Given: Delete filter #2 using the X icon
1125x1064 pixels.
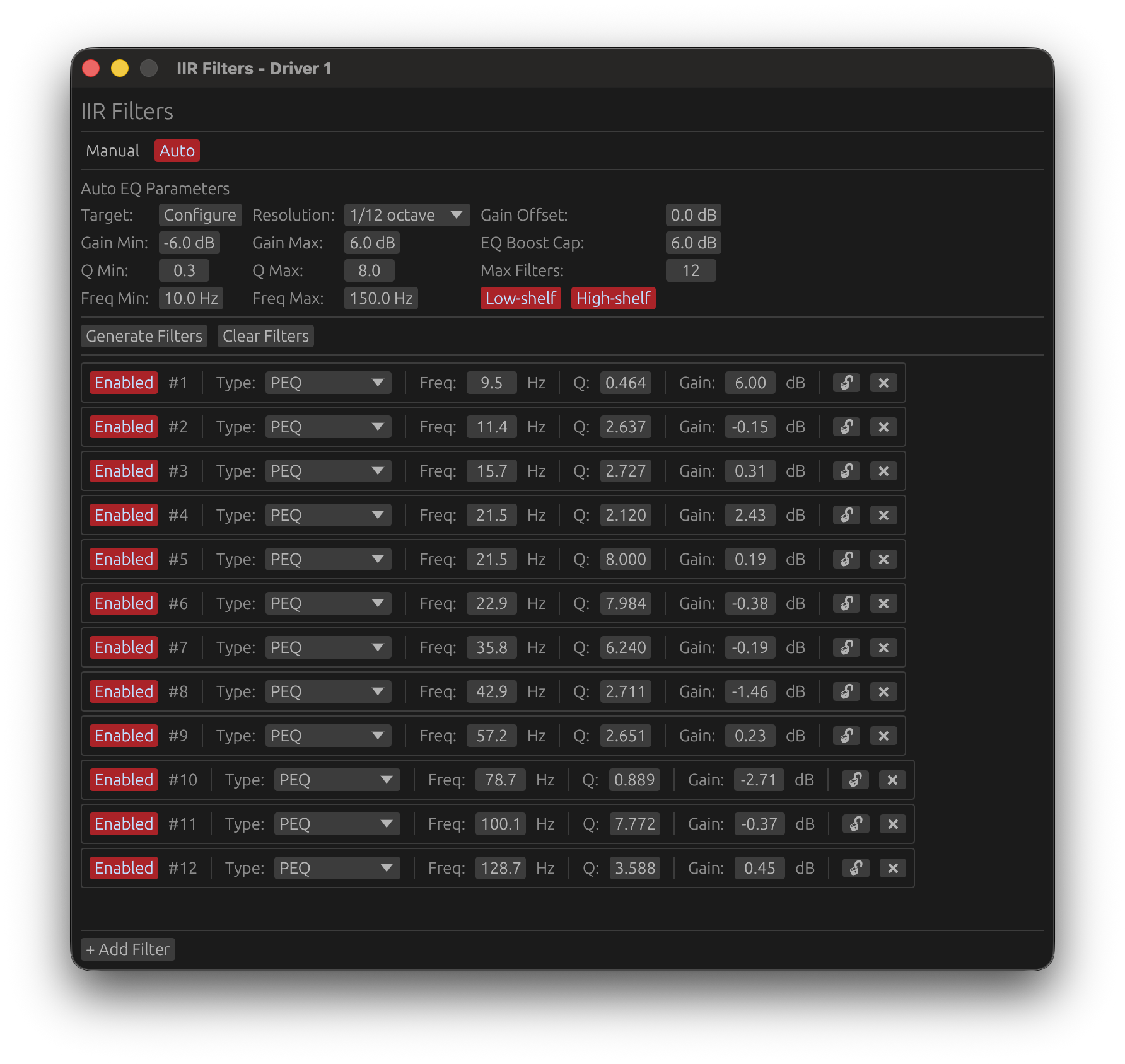Looking at the screenshot, I should point(883,427).
